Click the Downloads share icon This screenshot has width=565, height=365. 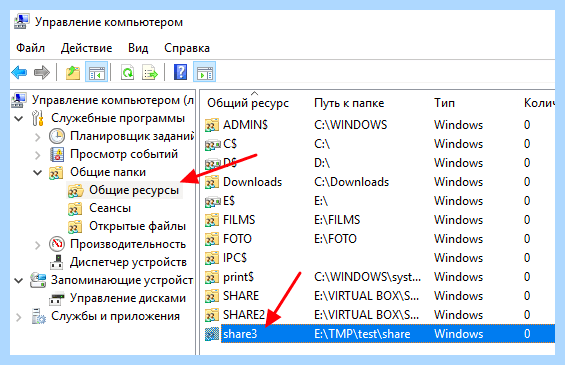(212, 182)
